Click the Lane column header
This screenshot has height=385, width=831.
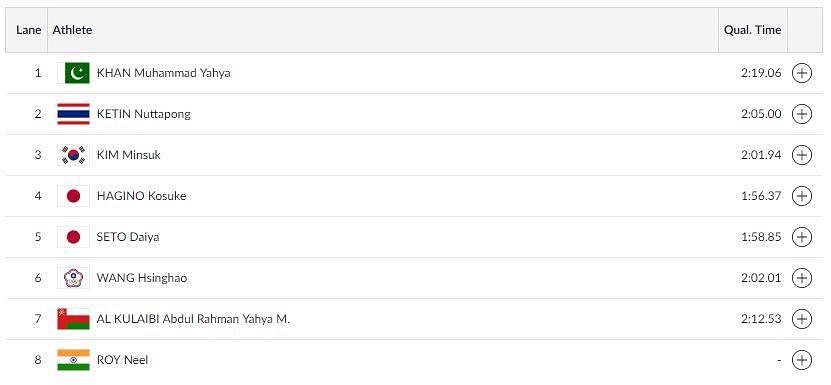27,30
